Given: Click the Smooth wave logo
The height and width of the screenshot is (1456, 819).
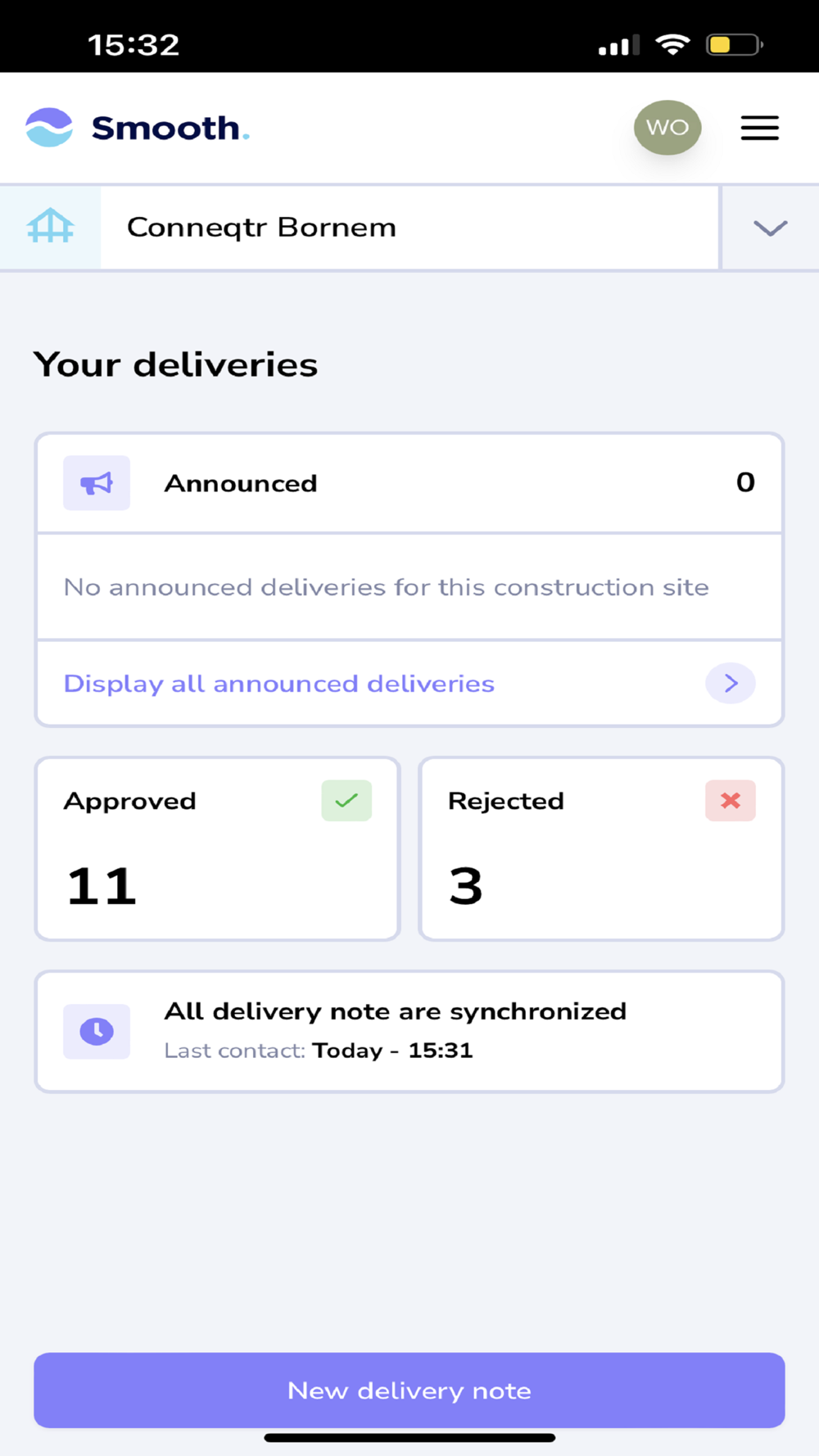Looking at the screenshot, I should coord(49,128).
